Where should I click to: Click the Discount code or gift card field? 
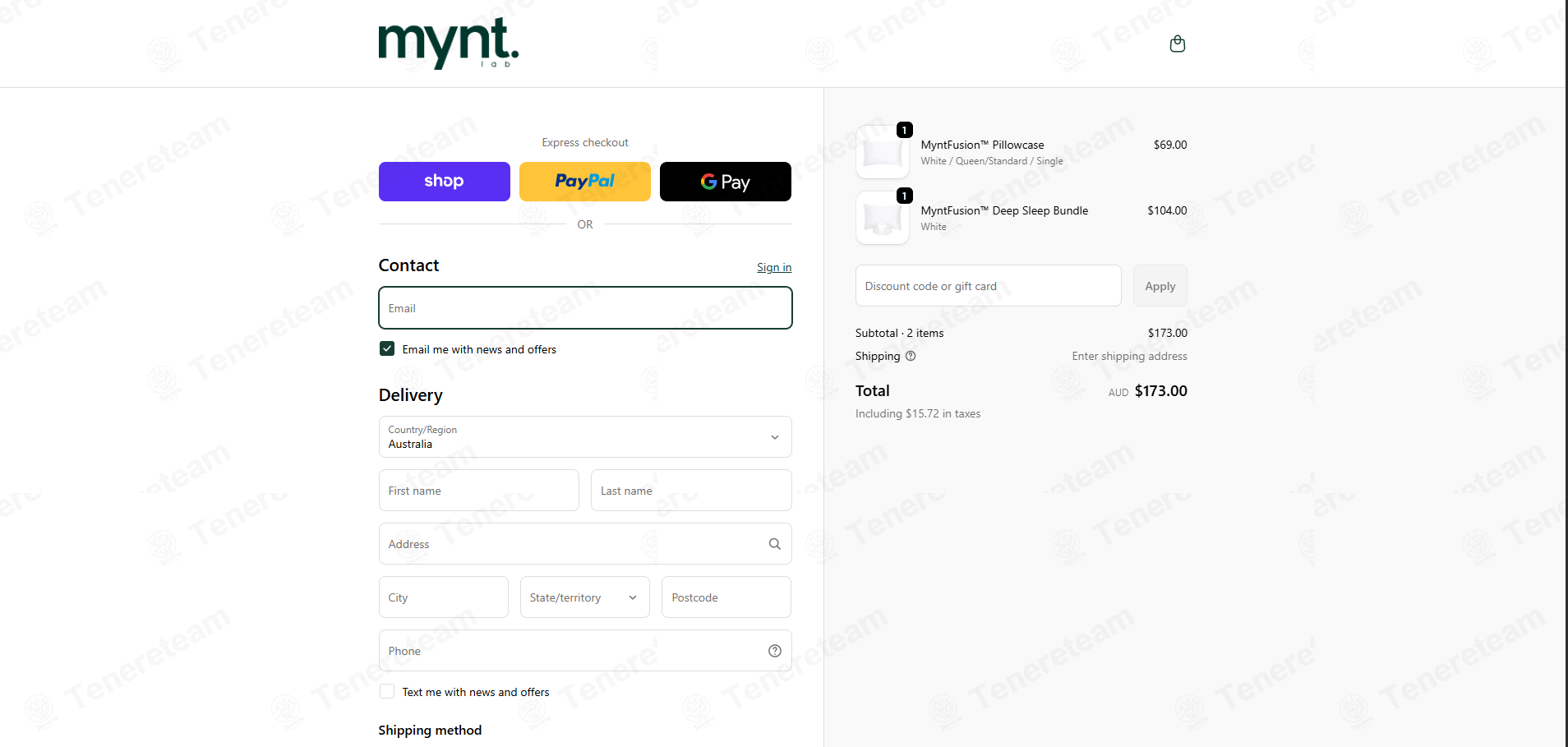click(989, 286)
